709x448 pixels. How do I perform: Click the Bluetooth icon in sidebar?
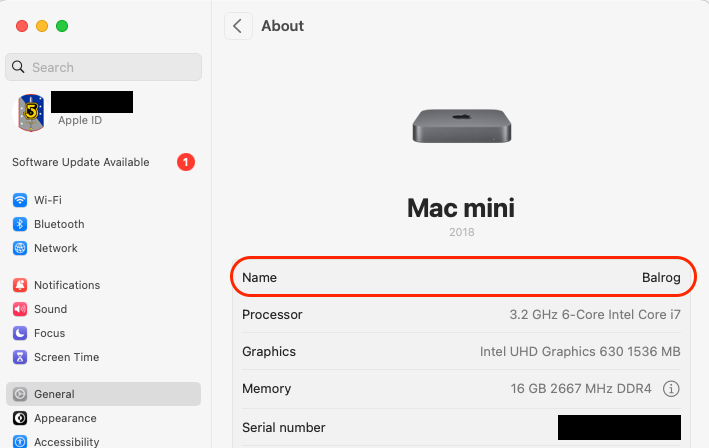click(20, 224)
